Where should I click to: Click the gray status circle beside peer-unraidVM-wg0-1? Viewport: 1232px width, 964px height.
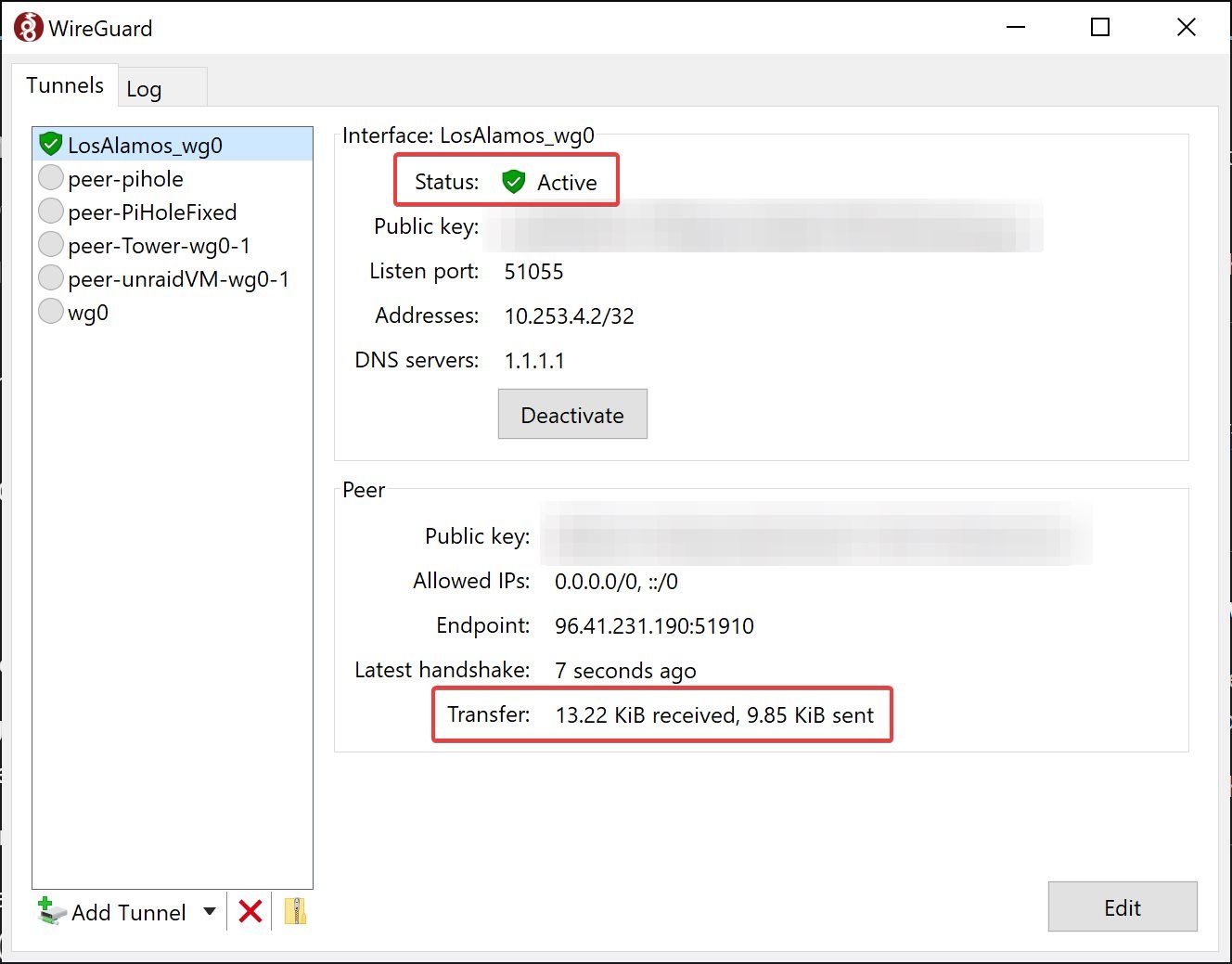pyautogui.click(x=51, y=277)
